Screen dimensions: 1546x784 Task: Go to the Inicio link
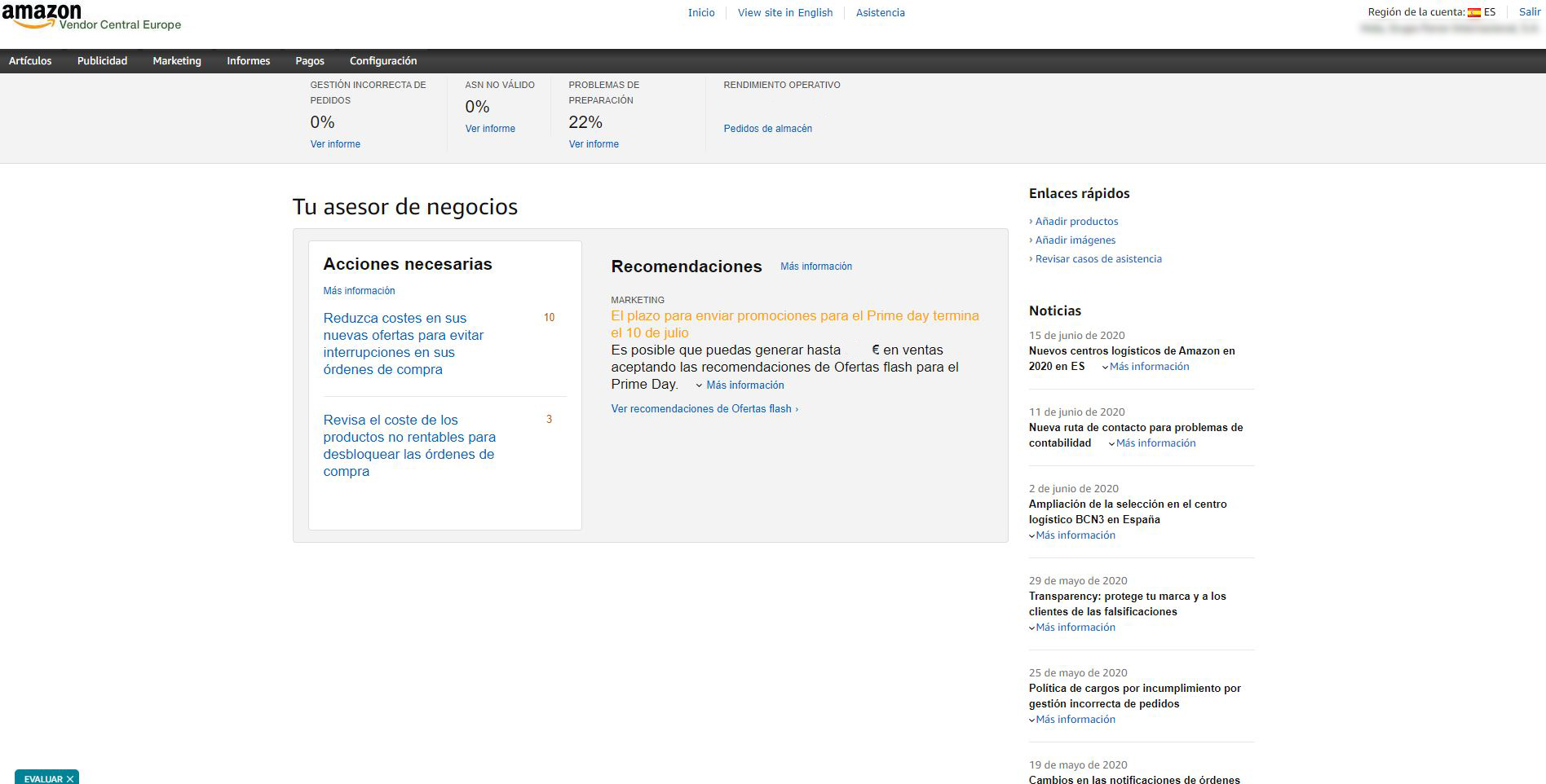click(701, 12)
